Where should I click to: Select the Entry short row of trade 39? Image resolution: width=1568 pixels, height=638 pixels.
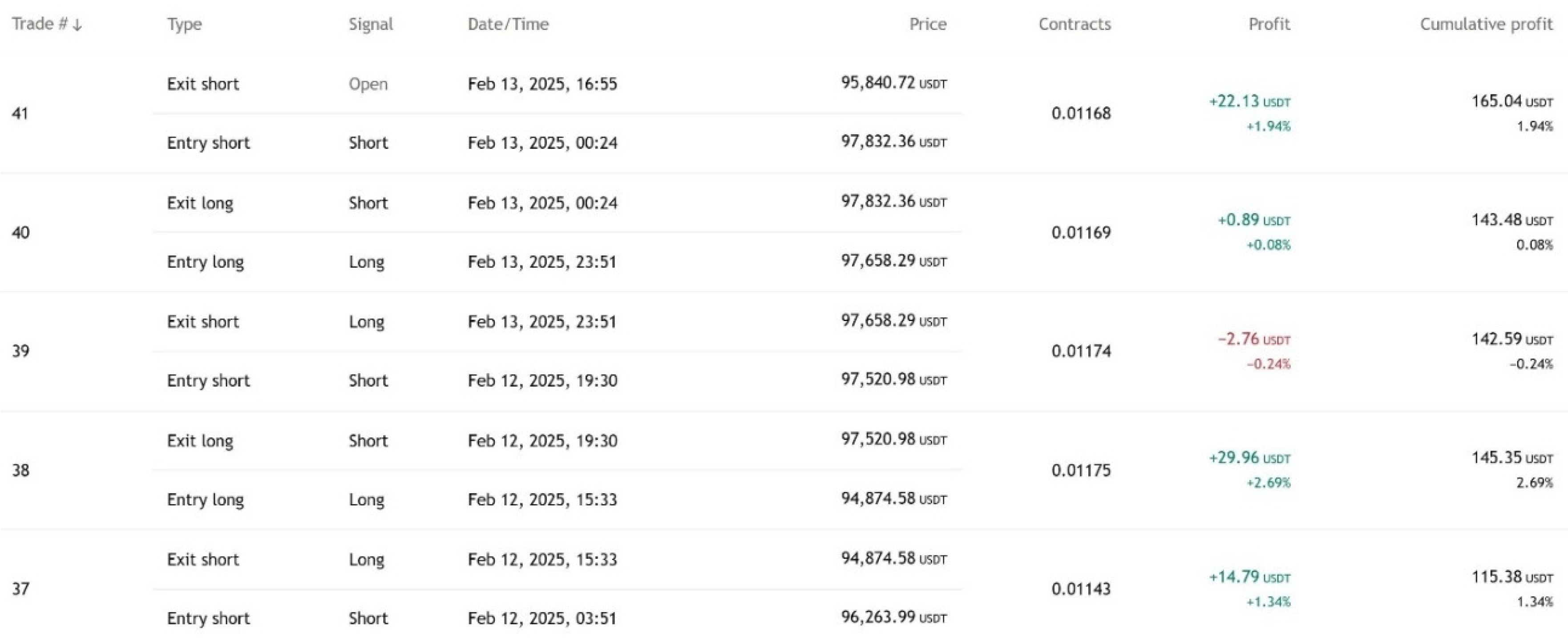pyautogui.click(x=208, y=381)
